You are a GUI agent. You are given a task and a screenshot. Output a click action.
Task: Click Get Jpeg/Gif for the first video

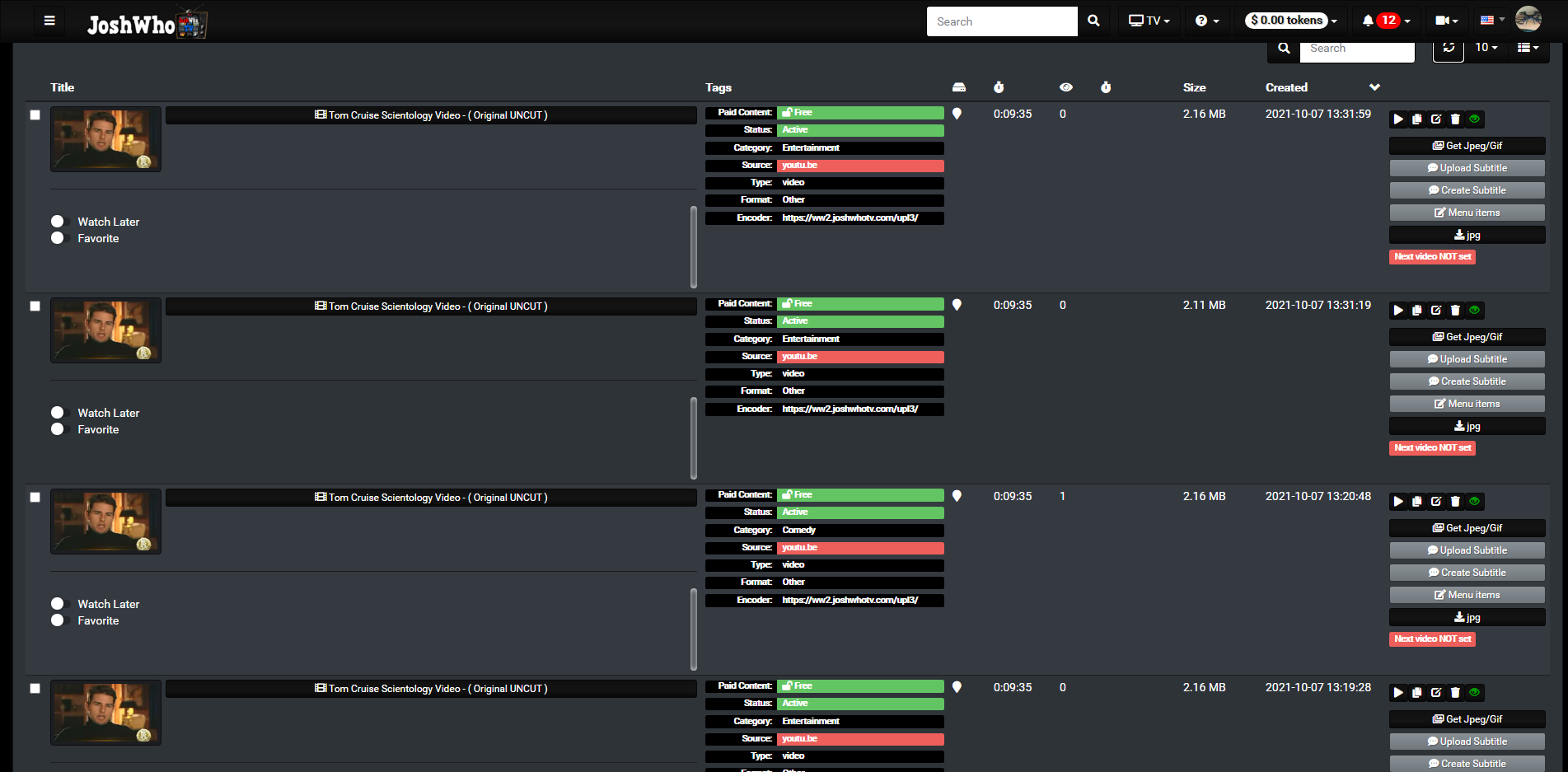pyautogui.click(x=1467, y=146)
